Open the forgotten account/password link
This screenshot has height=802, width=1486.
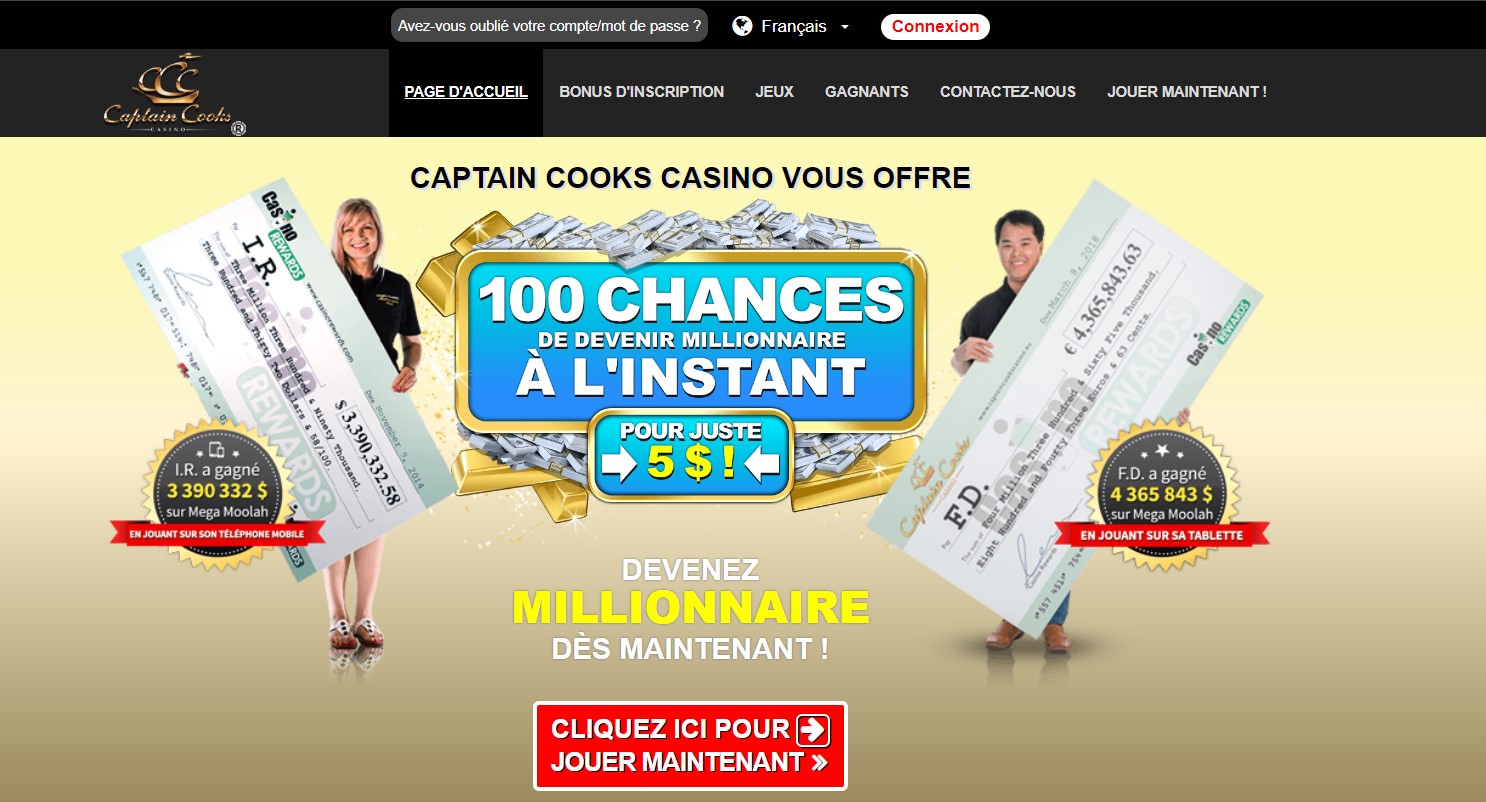[x=549, y=26]
